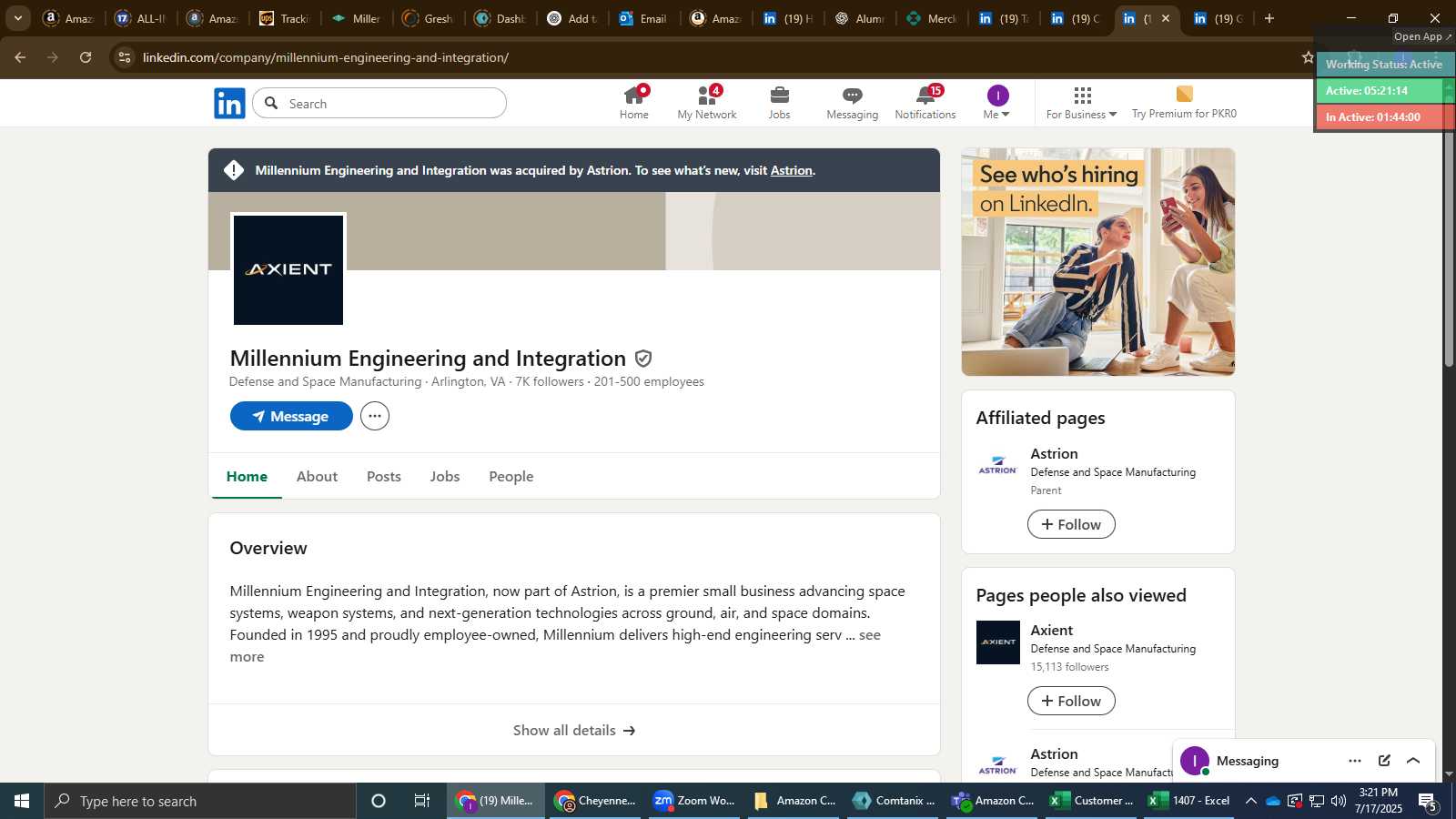This screenshot has width=1456, height=819.
Task: Click the LinkedIn search field
Action: click(379, 103)
